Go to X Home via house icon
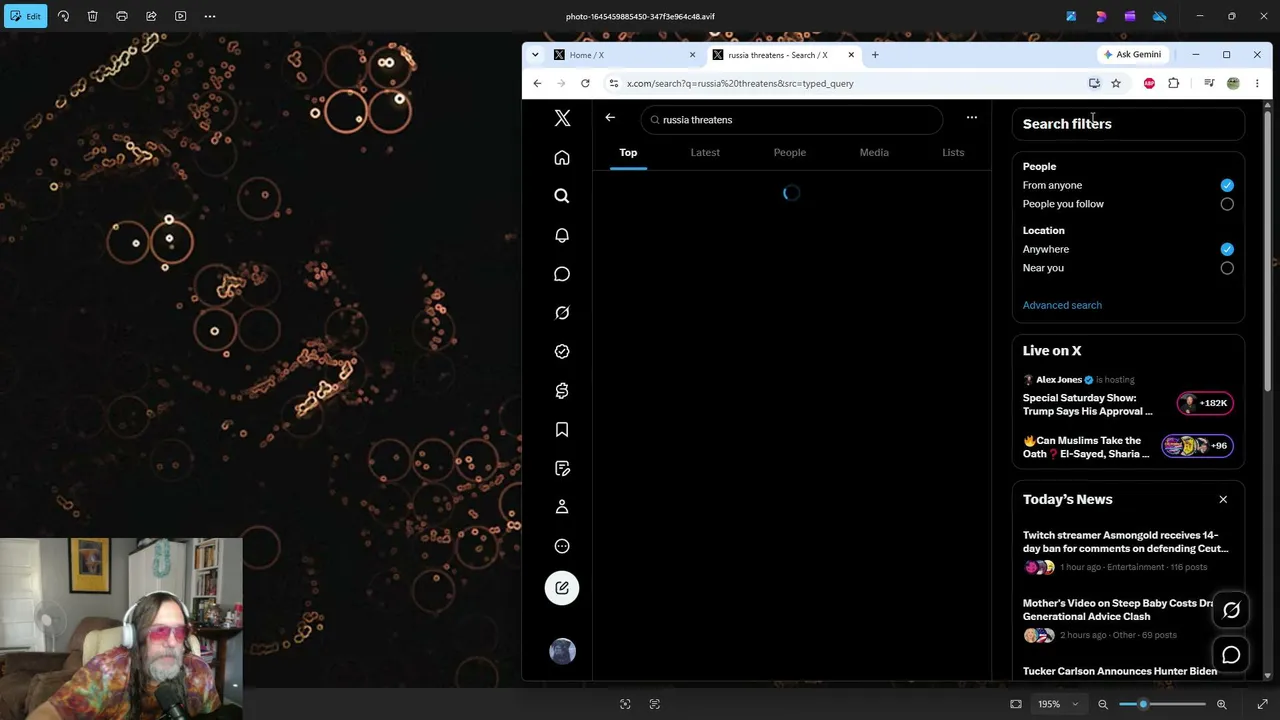 (x=562, y=158)
